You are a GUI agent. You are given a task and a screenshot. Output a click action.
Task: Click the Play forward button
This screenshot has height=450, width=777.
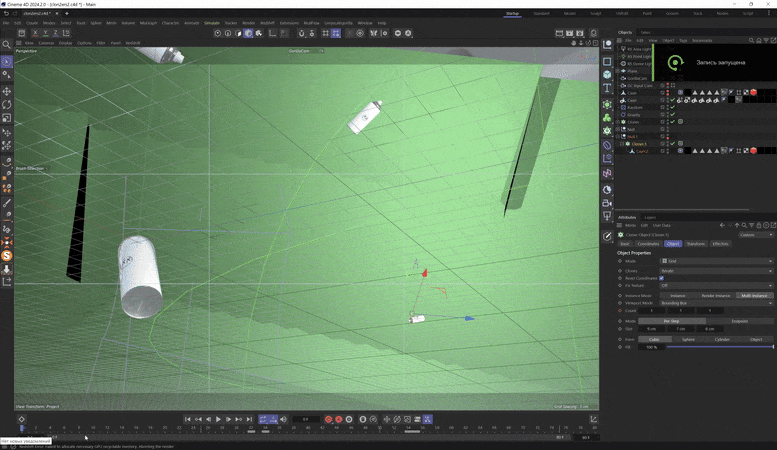point(219,419)
